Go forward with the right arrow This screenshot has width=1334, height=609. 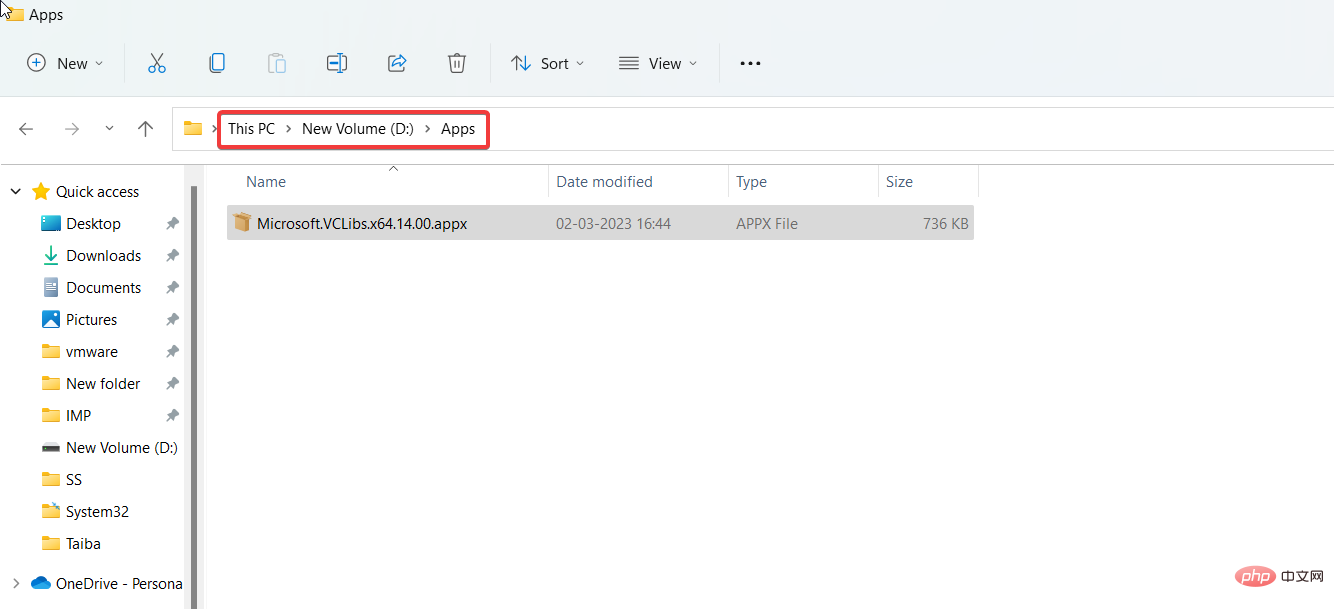pyautogui.click(x=71, y=129)
